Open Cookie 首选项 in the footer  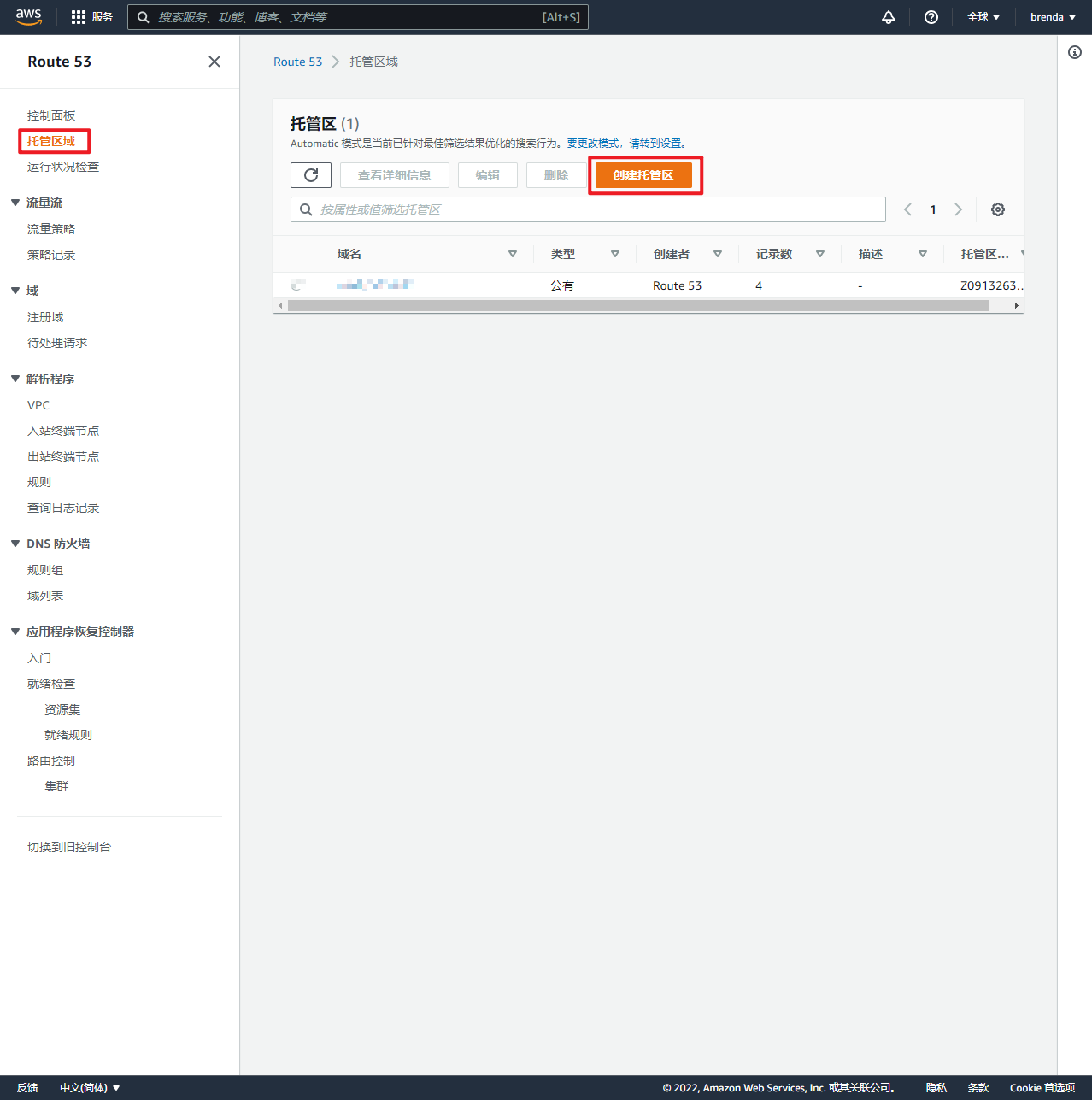[x=1042, y=1088]
